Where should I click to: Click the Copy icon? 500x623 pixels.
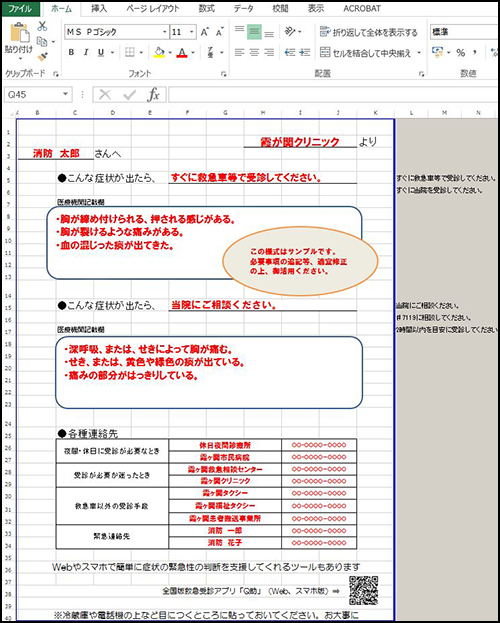tap(42, 41)
